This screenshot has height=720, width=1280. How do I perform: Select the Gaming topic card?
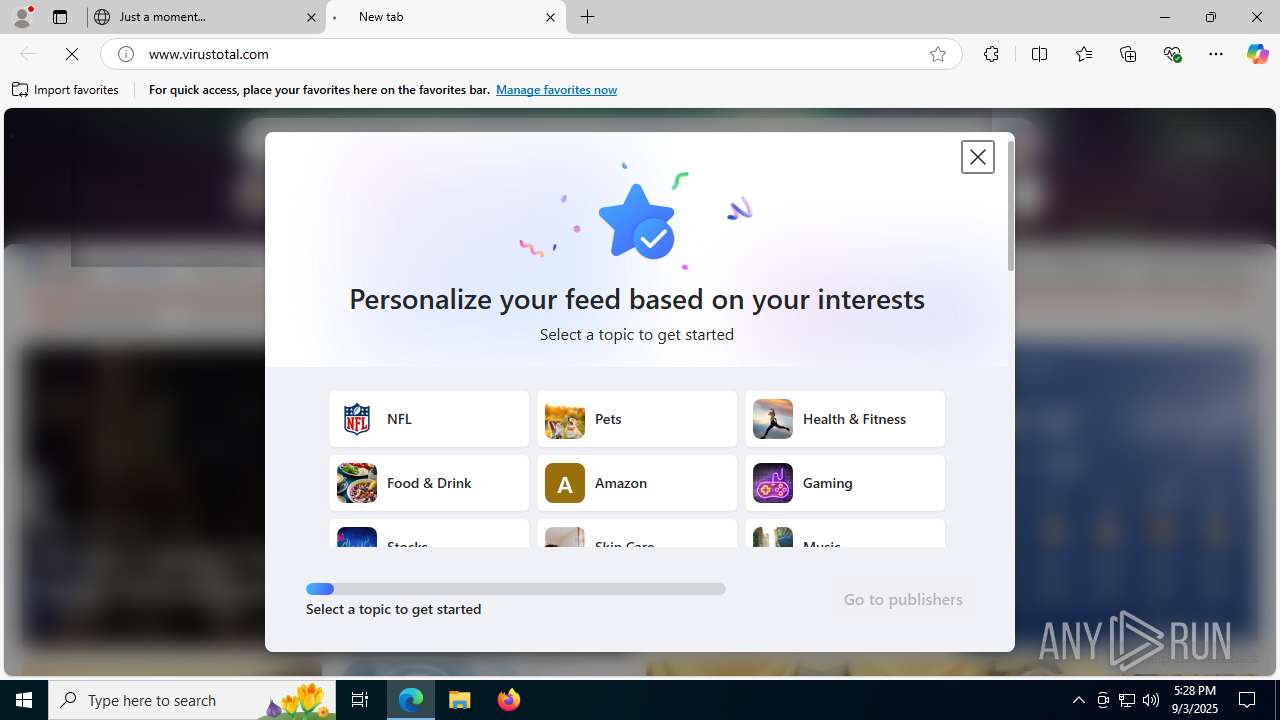coord(845,483)
